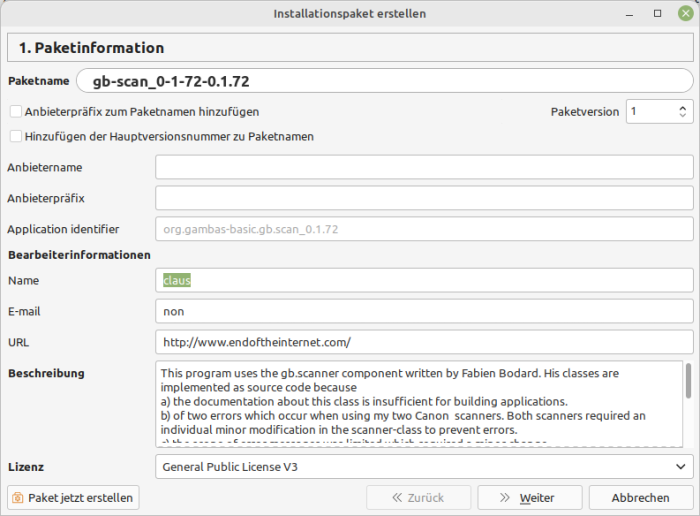Click into the Anbietername field
The image size is (700, 516).
[x=424, y=167]
